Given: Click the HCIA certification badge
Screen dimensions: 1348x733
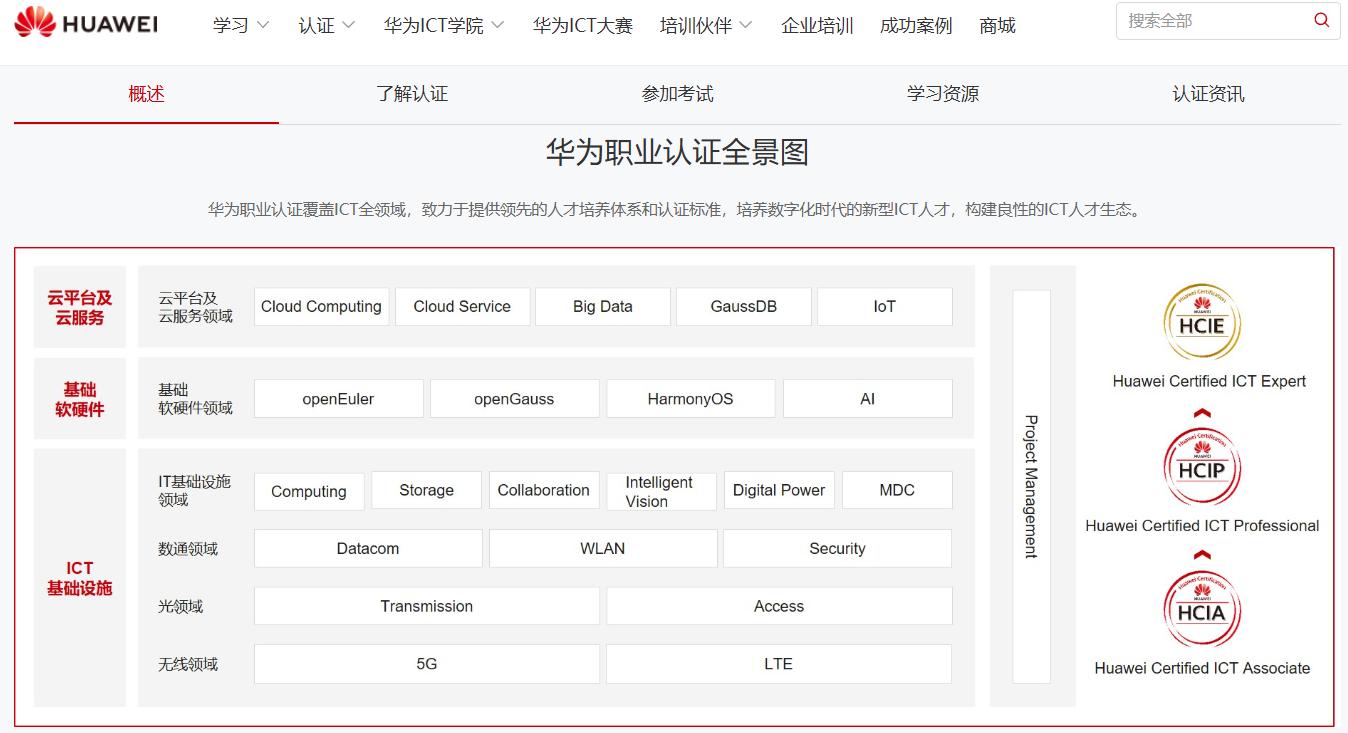Looking at the screenshot, I should (1201, 609).
